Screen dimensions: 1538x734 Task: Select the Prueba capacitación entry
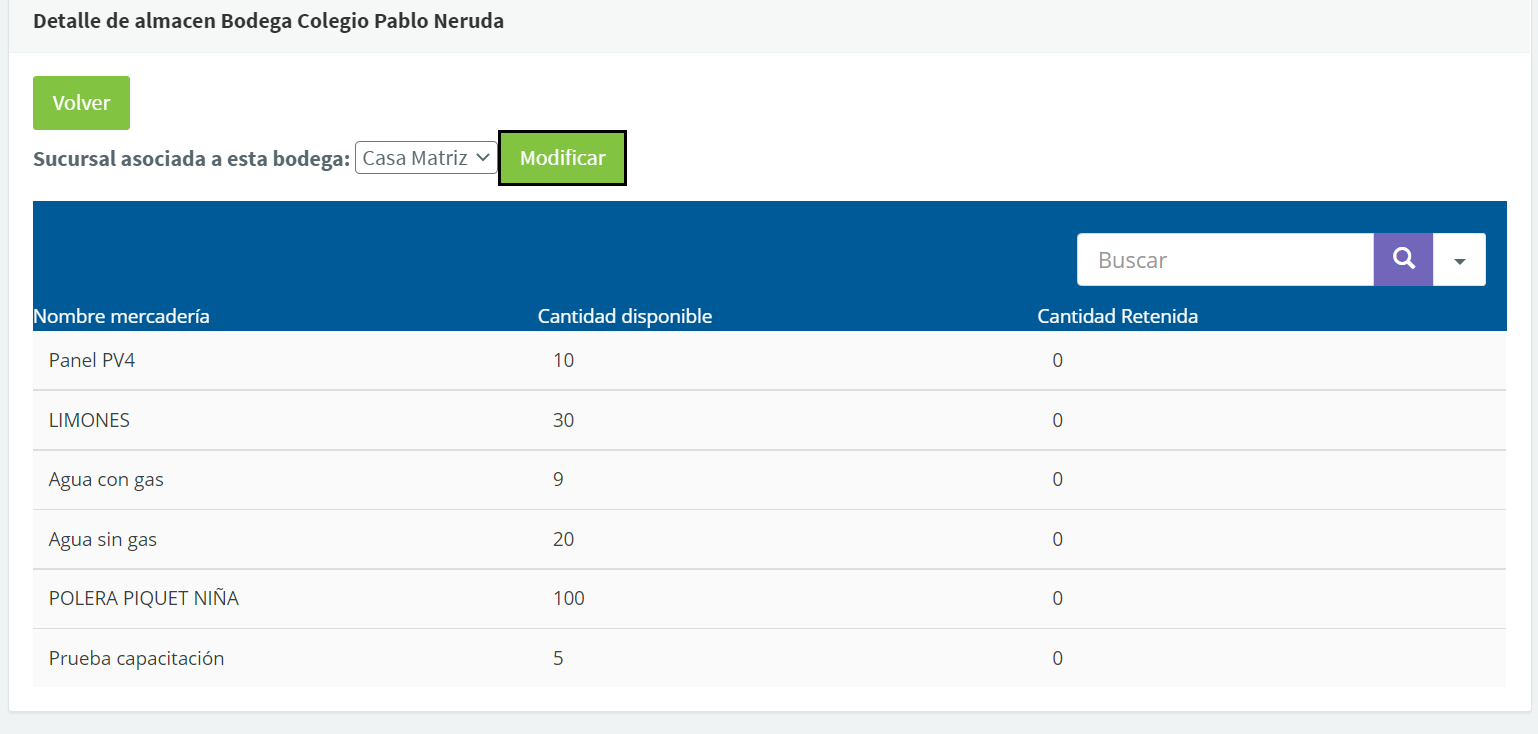click(136, 658)
